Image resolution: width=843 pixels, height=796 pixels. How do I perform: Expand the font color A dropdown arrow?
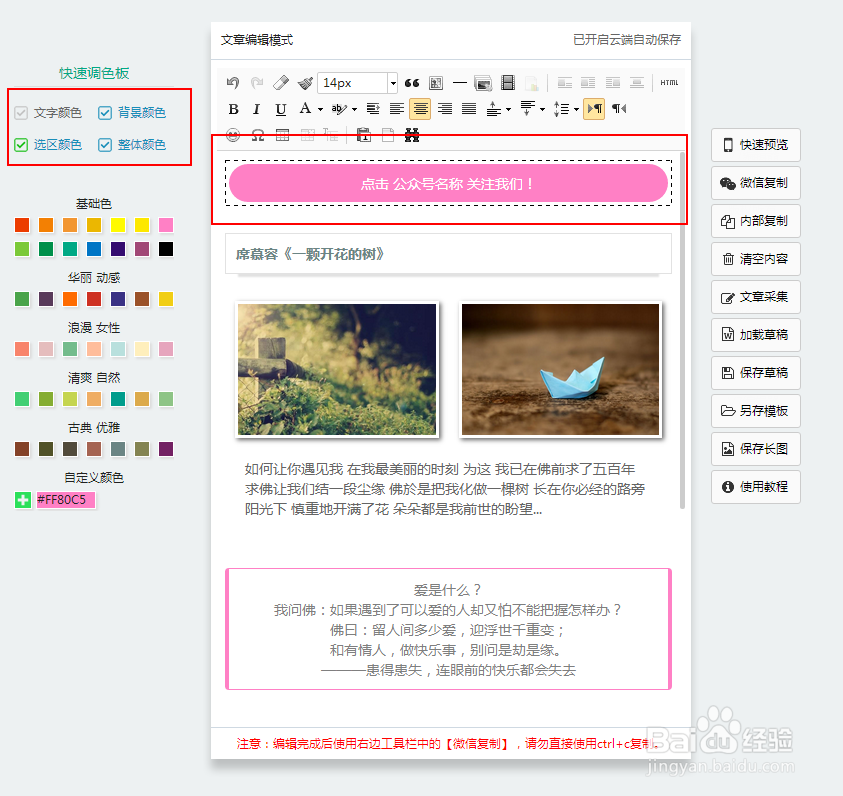click(320, 108)
